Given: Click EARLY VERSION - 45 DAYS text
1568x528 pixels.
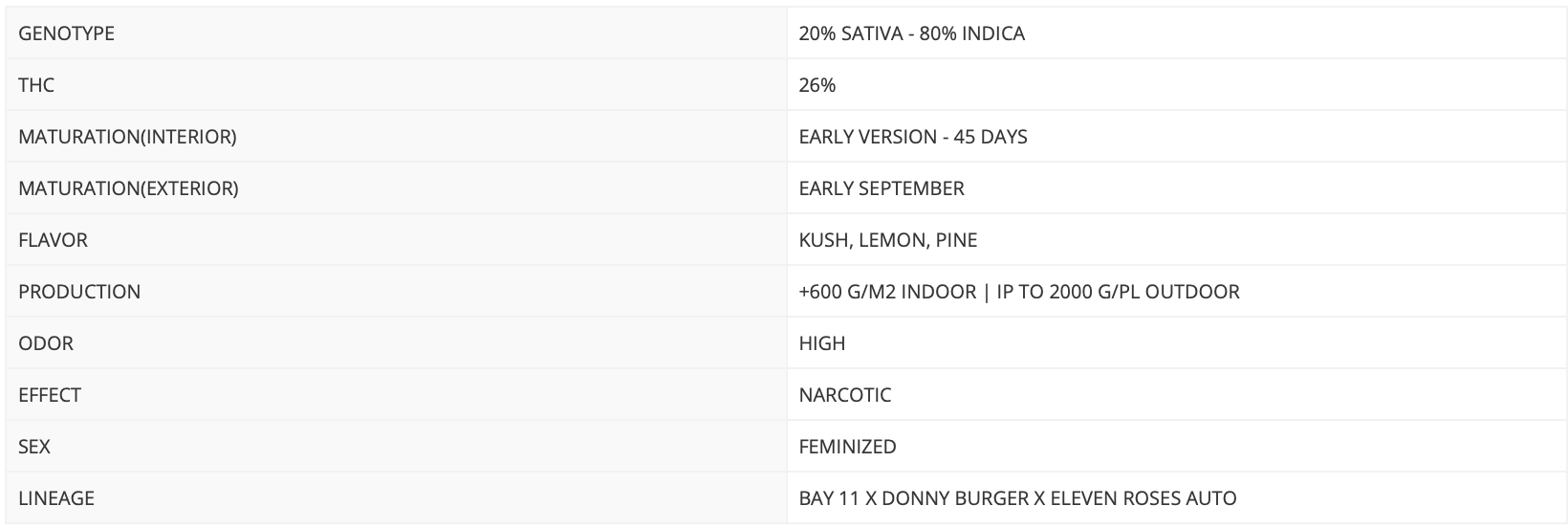Looking at the screenshot, I should point(913,137).
